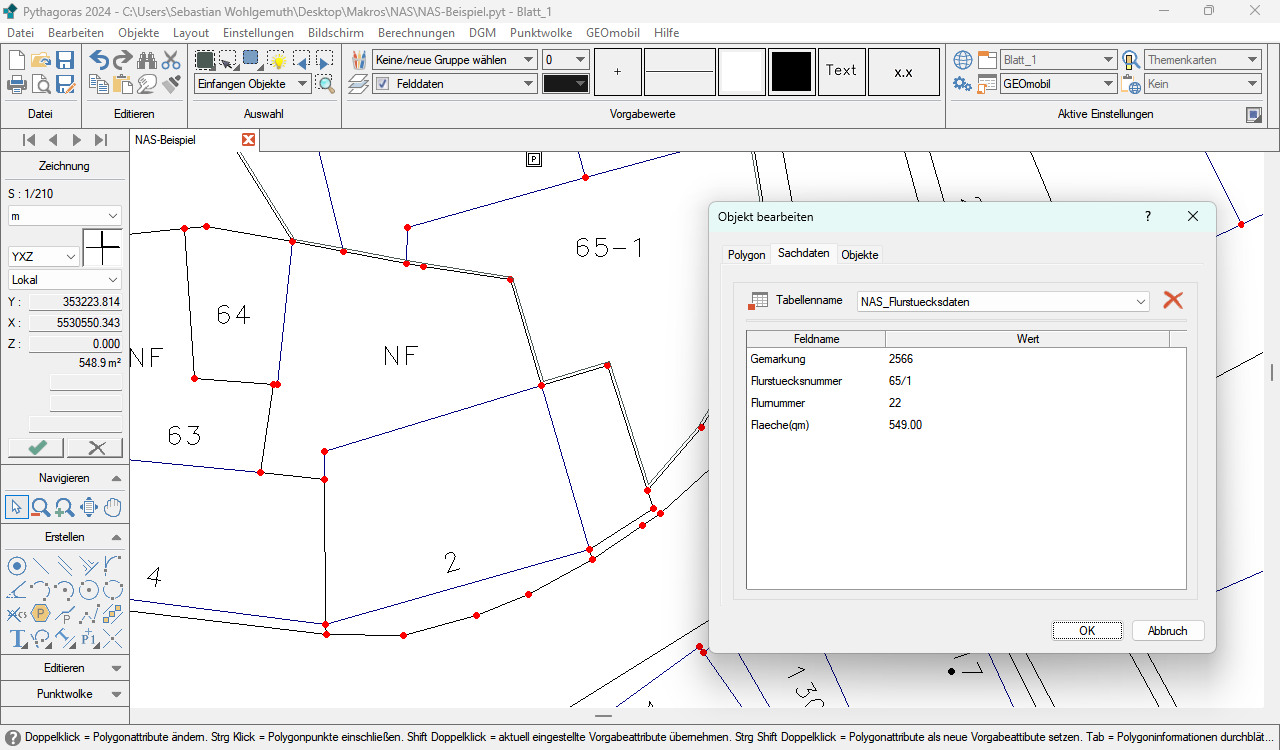
Task: Create a new file with blank page icon
Action: 17,60
